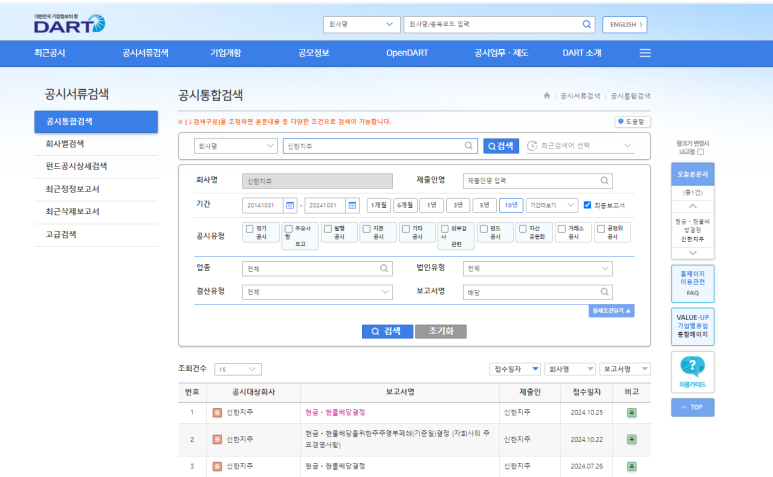Viewport: 773px width, 477px height.
Task: Click the ENGLISH language button
Action: point(625,24)
